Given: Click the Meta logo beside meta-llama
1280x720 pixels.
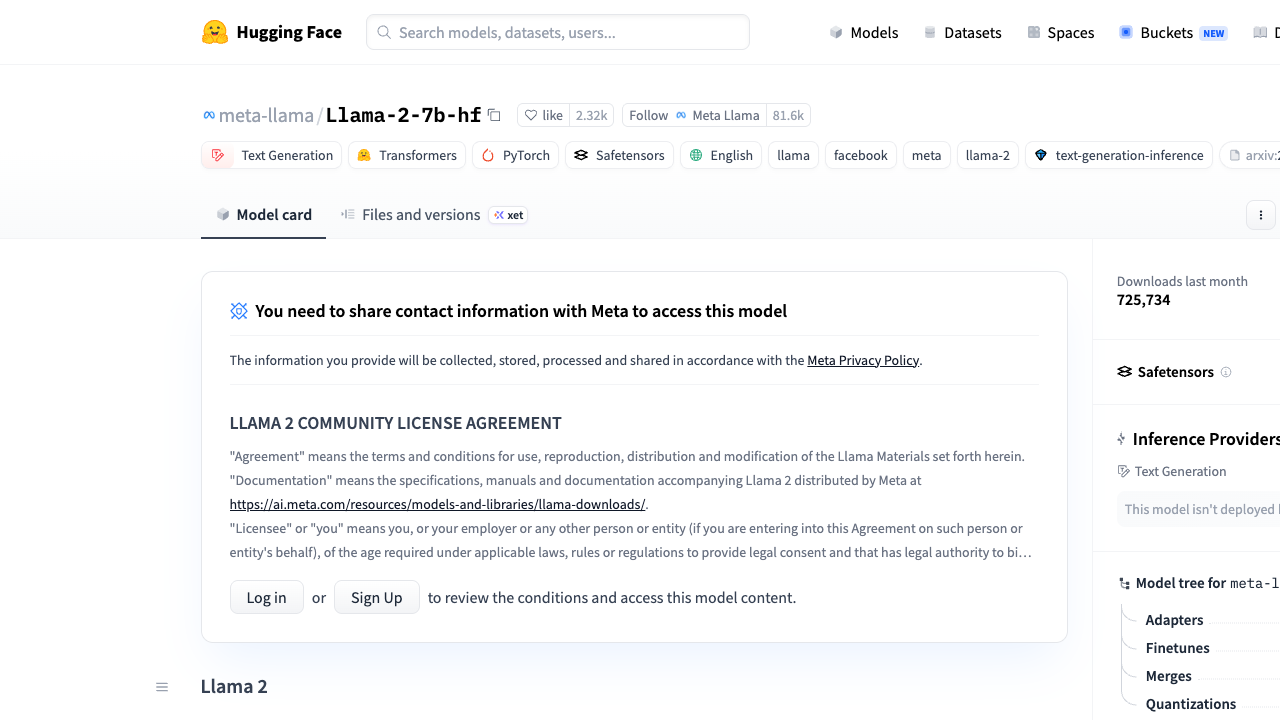Looking at the screenshot, I should pos(209,115).
